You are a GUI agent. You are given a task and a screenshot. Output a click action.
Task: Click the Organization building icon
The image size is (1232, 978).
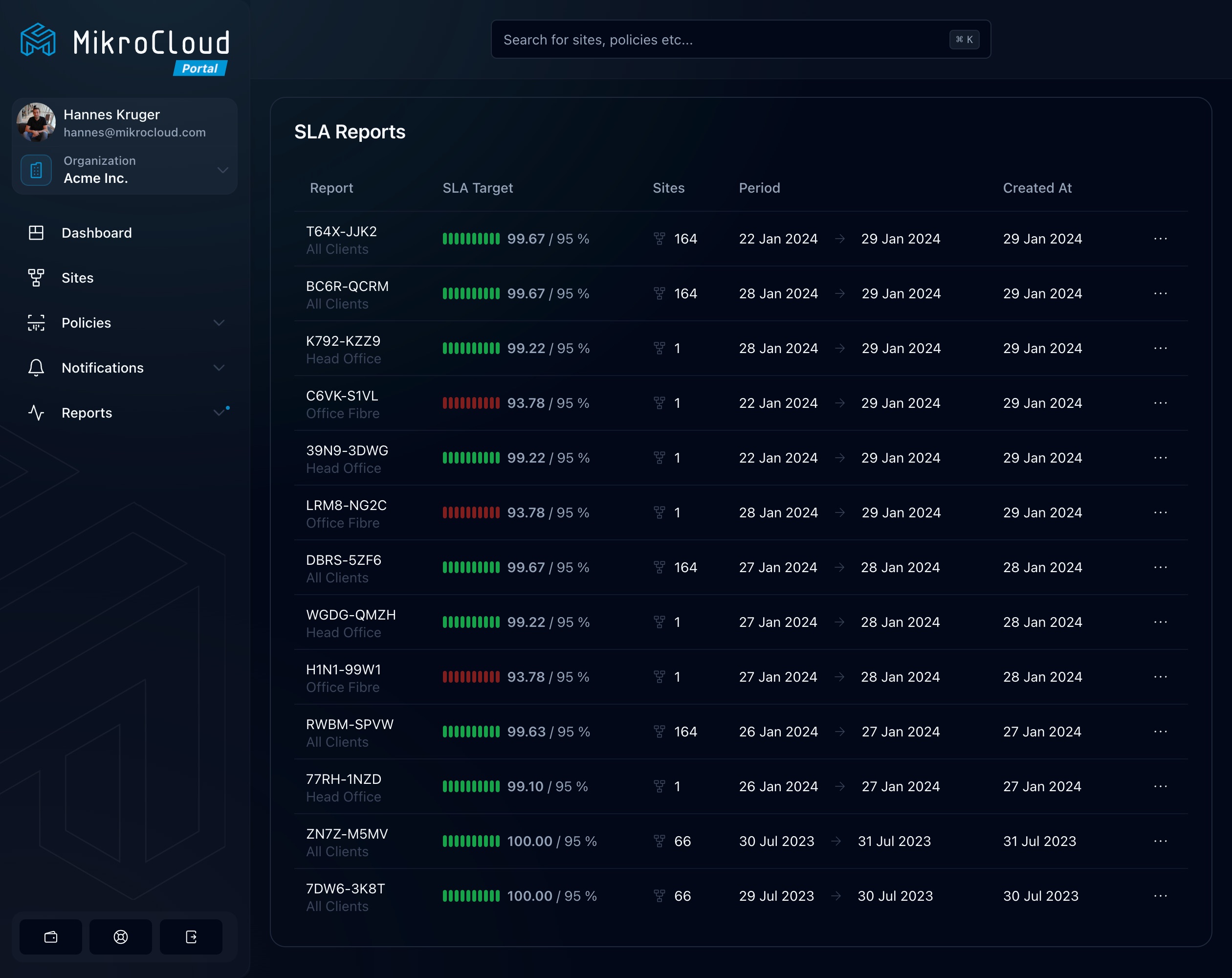36,170
